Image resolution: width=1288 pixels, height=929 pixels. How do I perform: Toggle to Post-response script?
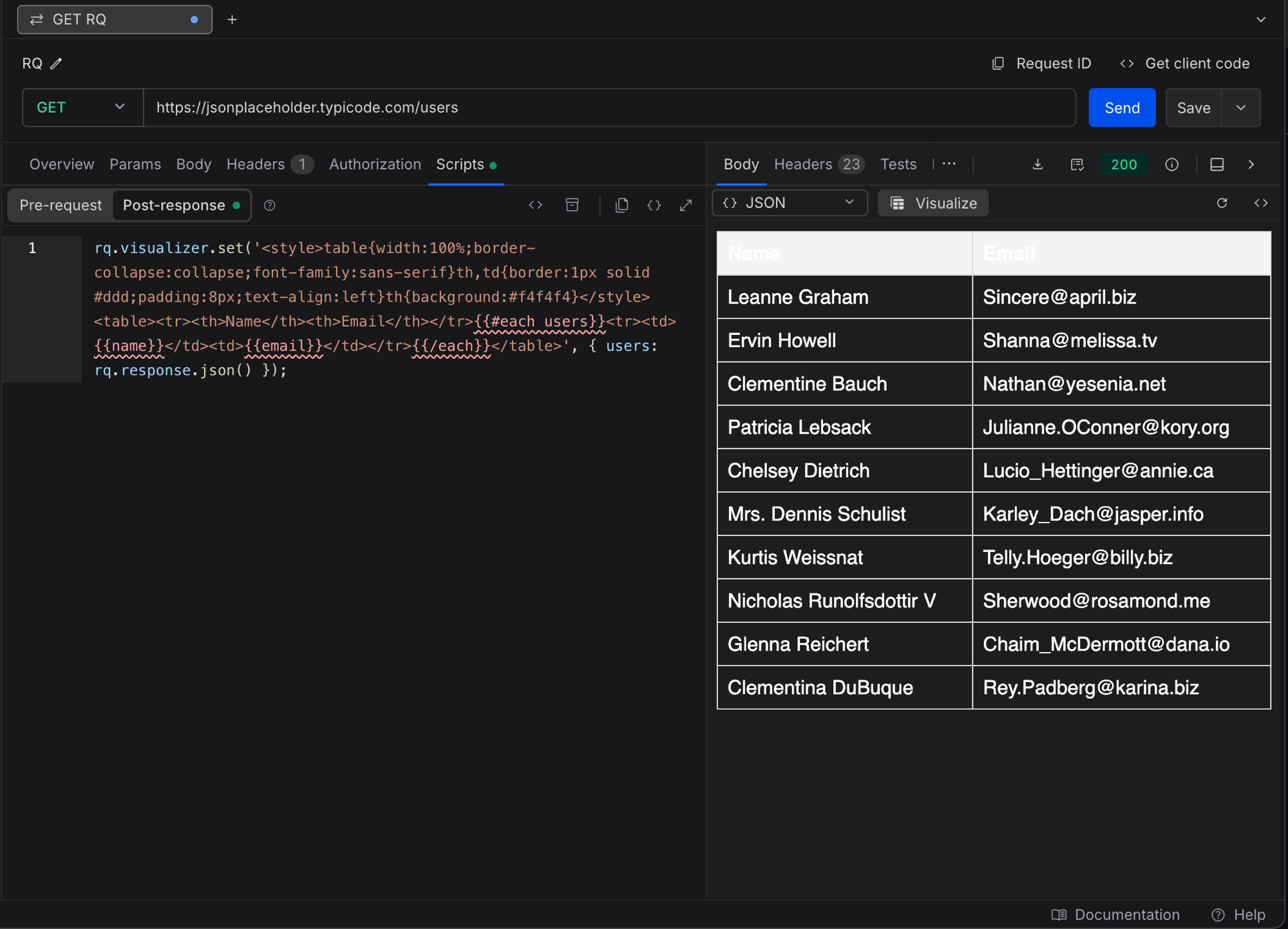tap(182, 206)
